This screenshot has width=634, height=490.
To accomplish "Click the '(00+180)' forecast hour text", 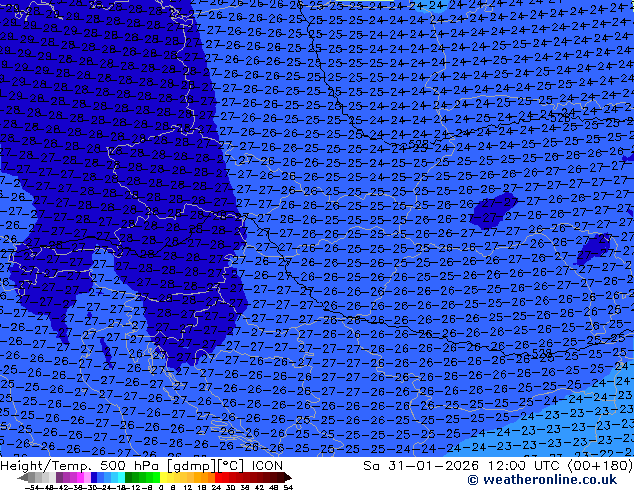I will pos(600,466).
